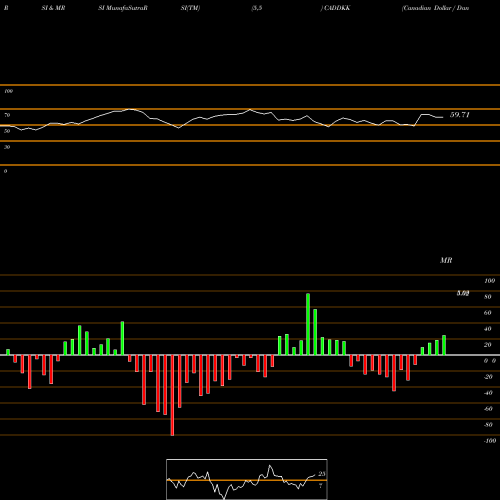Select the MR panel title label
The width and height of the screenshot is (500, 500).
point(446,260)
